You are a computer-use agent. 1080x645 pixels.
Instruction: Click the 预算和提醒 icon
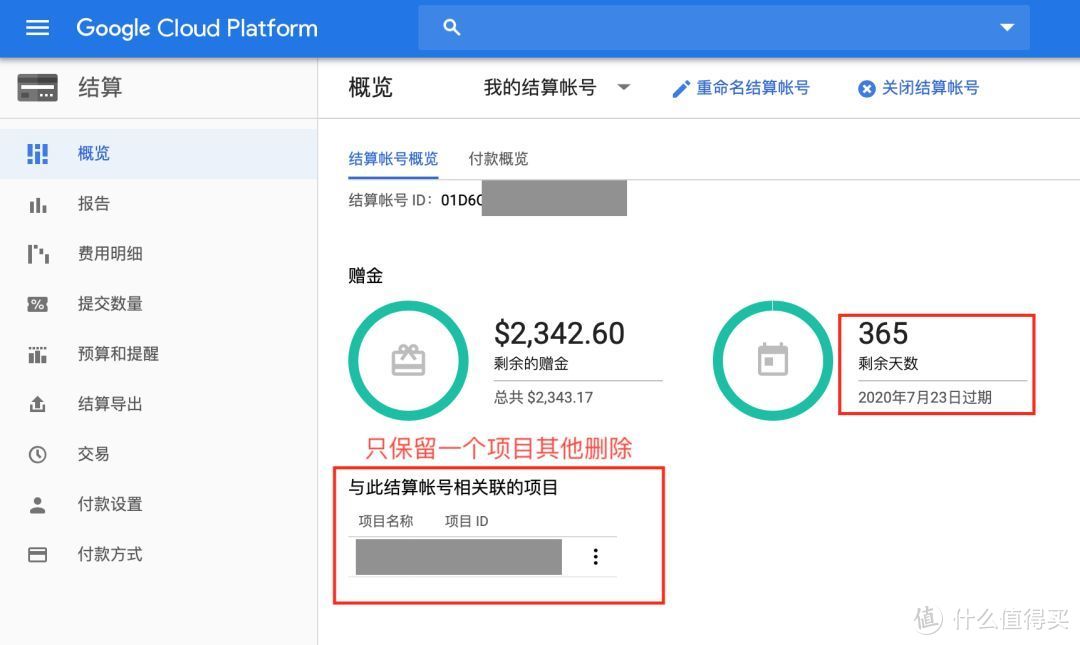tap(37, 354)
